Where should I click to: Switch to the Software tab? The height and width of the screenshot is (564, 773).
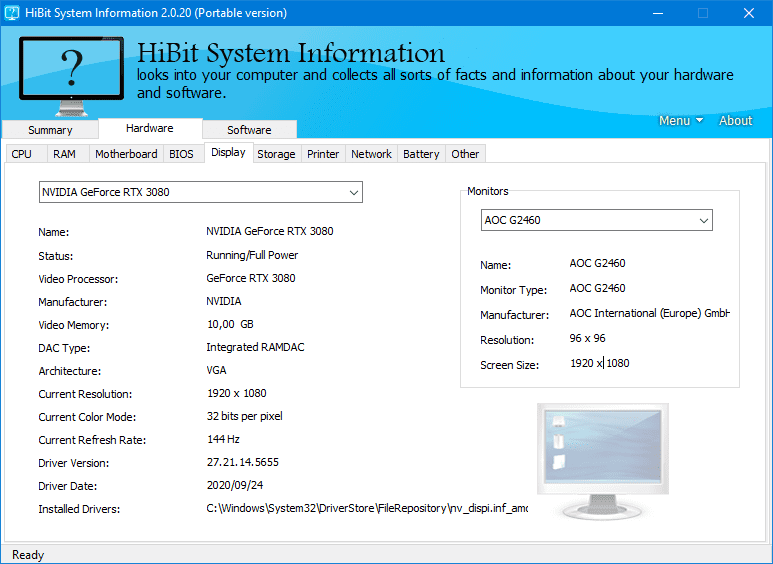point(249,130)
